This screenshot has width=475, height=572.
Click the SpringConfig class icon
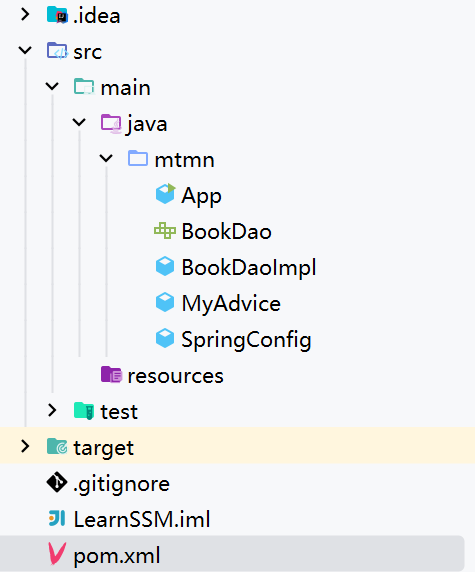click(165, 338)
